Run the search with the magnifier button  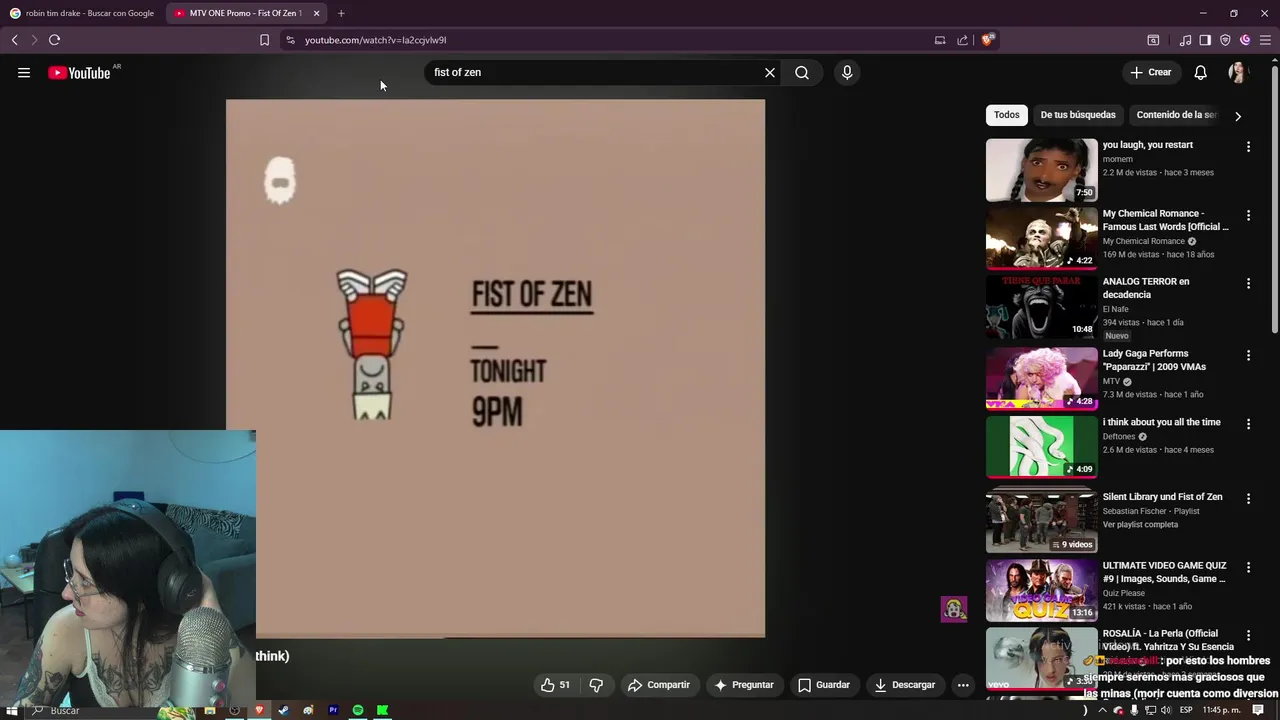click(802, 72)
